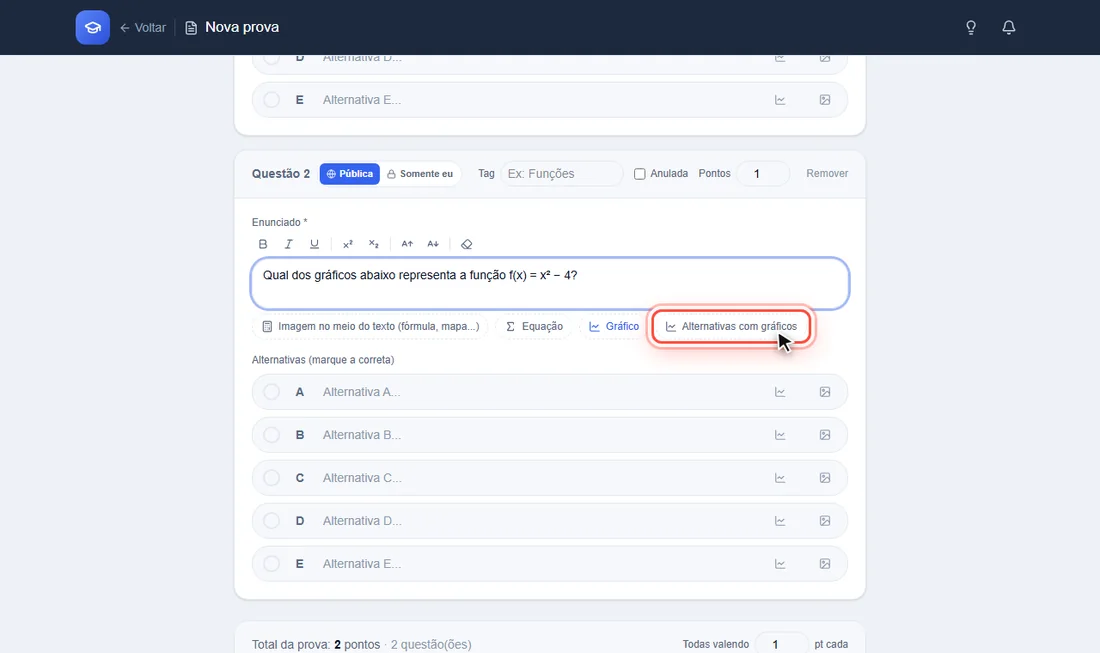Mark Alternativa C as correct
This screenshot has width=1100, height=653.
[x=271, y=478]
